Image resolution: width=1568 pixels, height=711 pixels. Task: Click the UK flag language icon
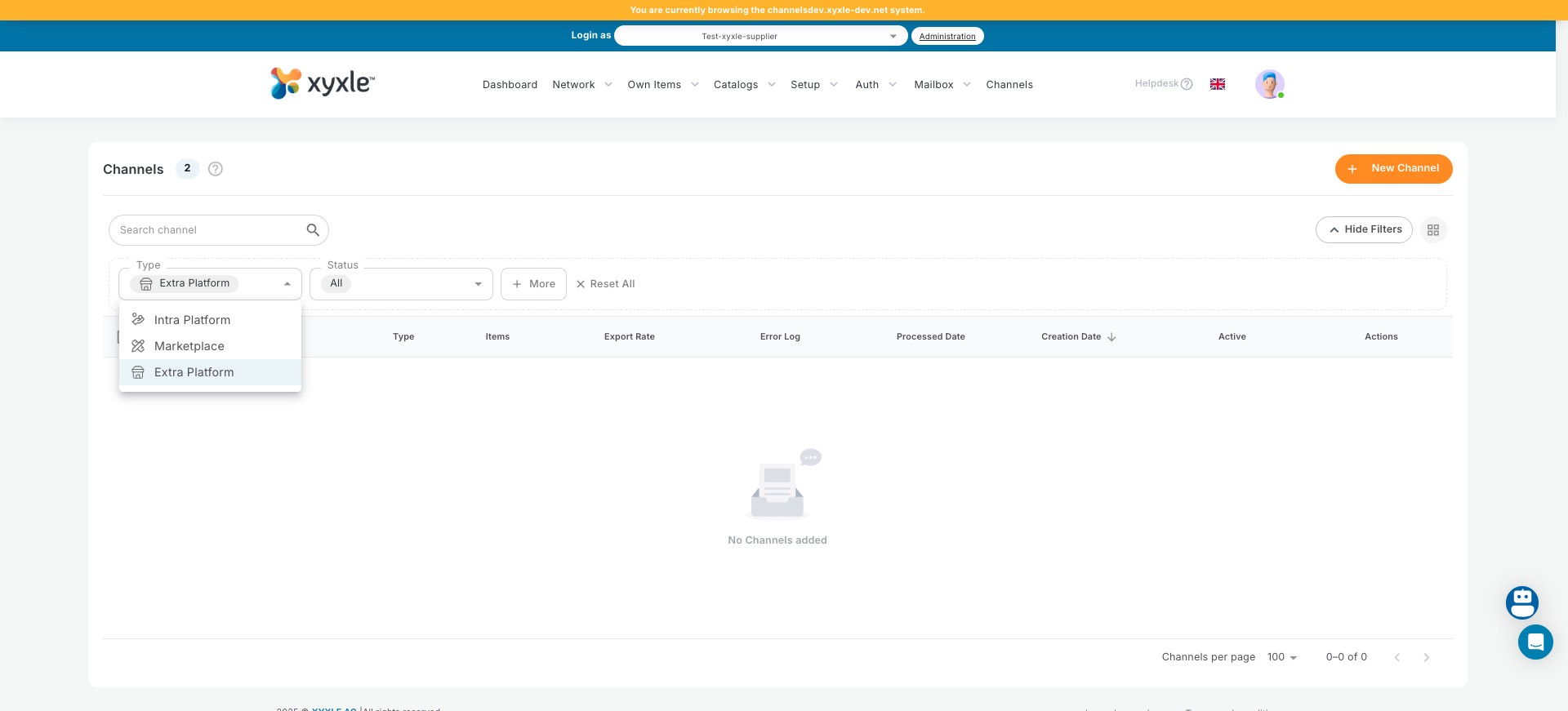pyautogui.click(x=1218, y=84)
